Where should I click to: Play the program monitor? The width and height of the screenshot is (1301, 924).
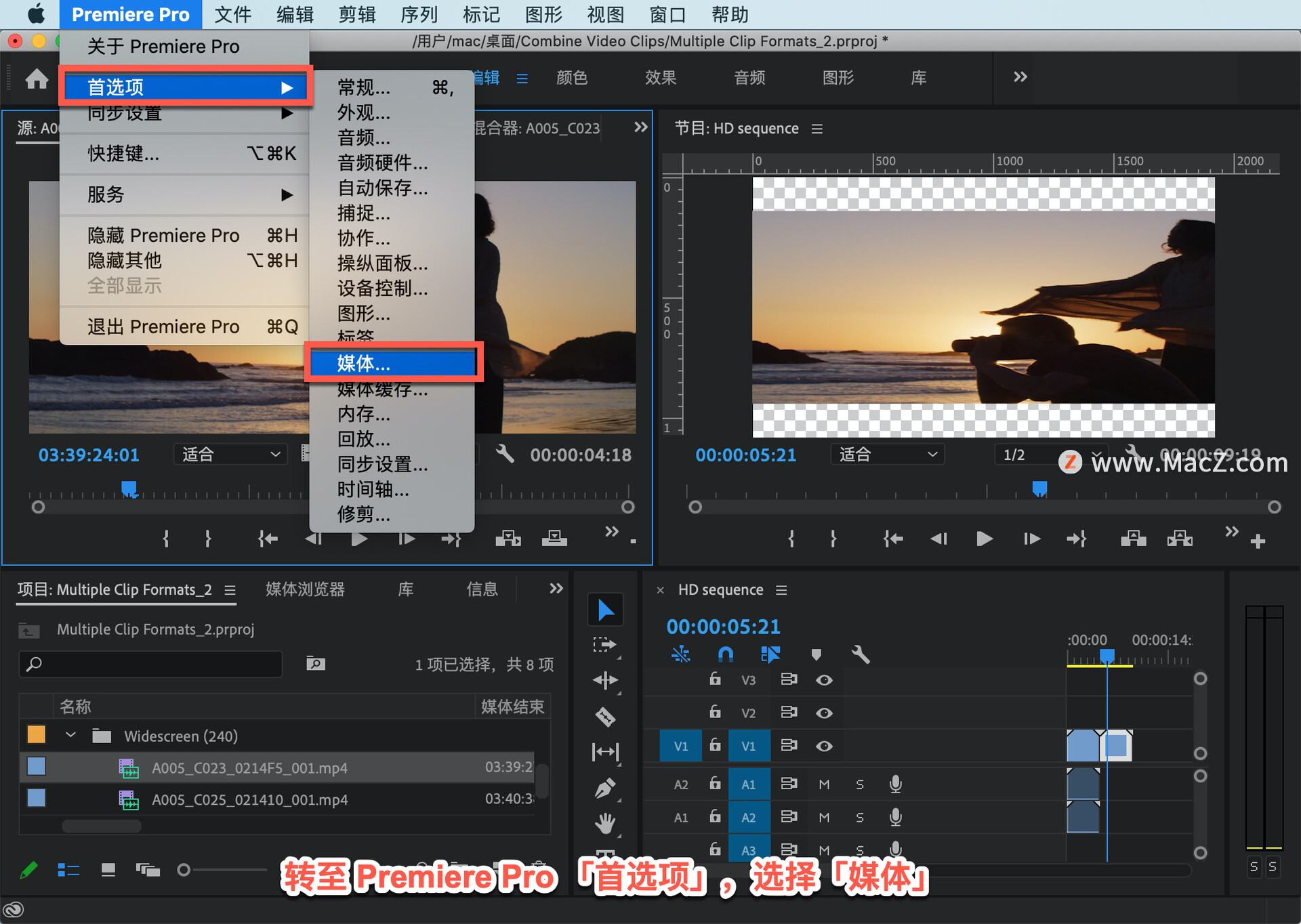point(984,539)
